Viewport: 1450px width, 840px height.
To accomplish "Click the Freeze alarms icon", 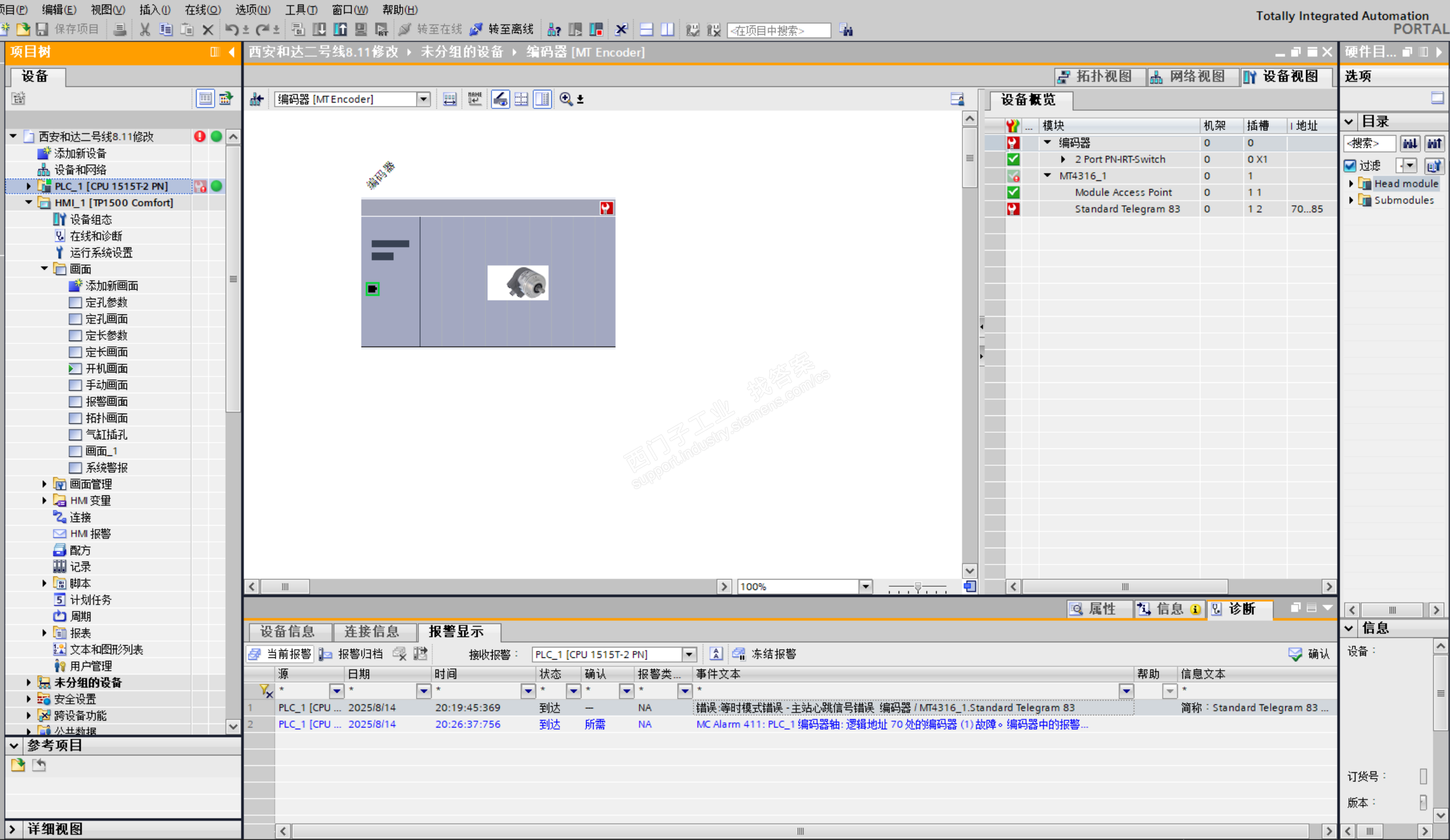I will click(x=738, y=654).
